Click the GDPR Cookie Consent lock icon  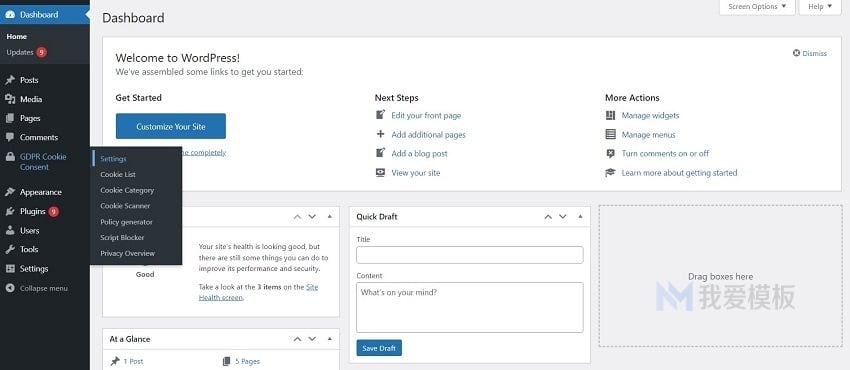[10, 157]
